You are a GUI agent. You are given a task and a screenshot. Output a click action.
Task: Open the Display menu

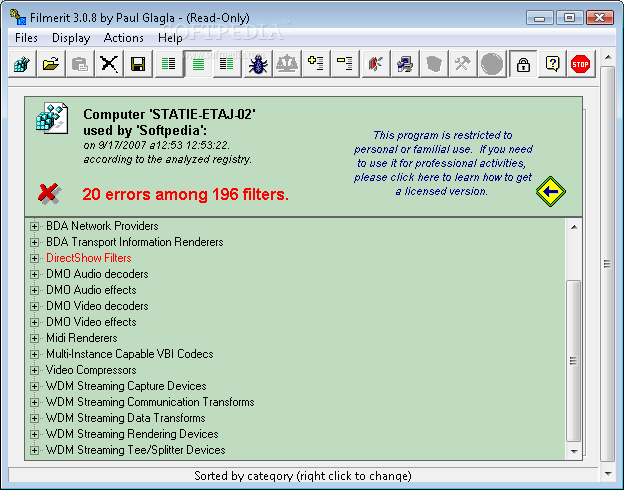point(71,38)
